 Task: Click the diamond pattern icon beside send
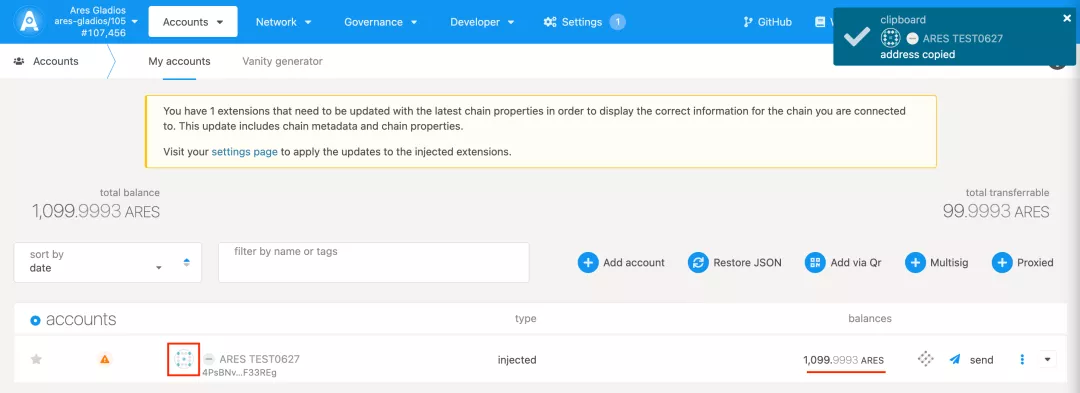(925, 359)
